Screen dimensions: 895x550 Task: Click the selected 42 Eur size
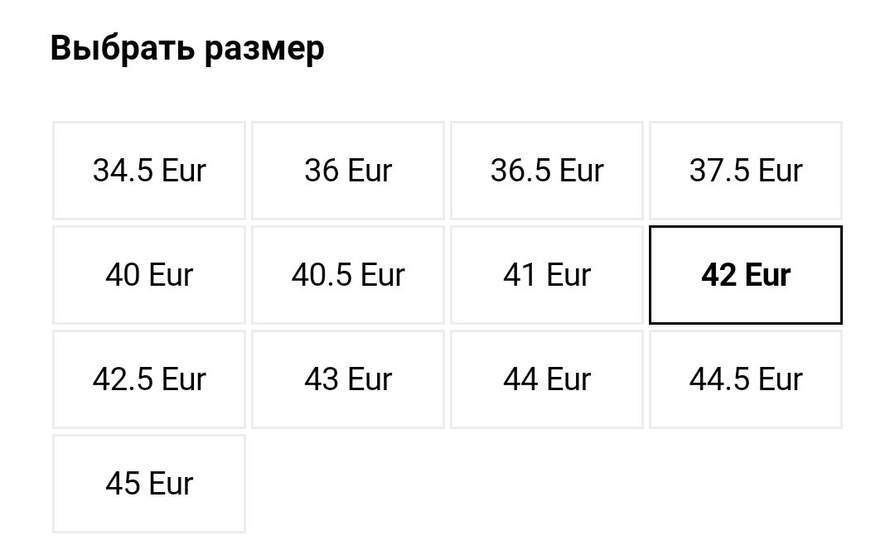[746, 275]
